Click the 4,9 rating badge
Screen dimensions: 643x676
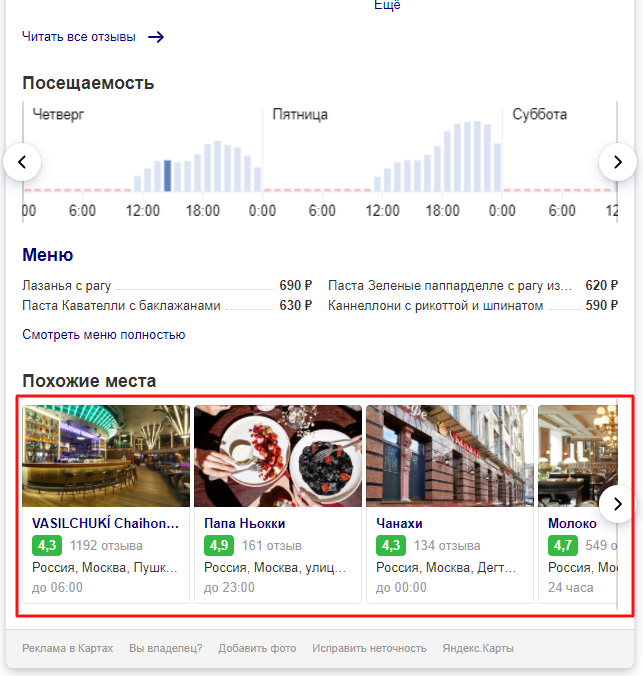(x=219, y=545)
